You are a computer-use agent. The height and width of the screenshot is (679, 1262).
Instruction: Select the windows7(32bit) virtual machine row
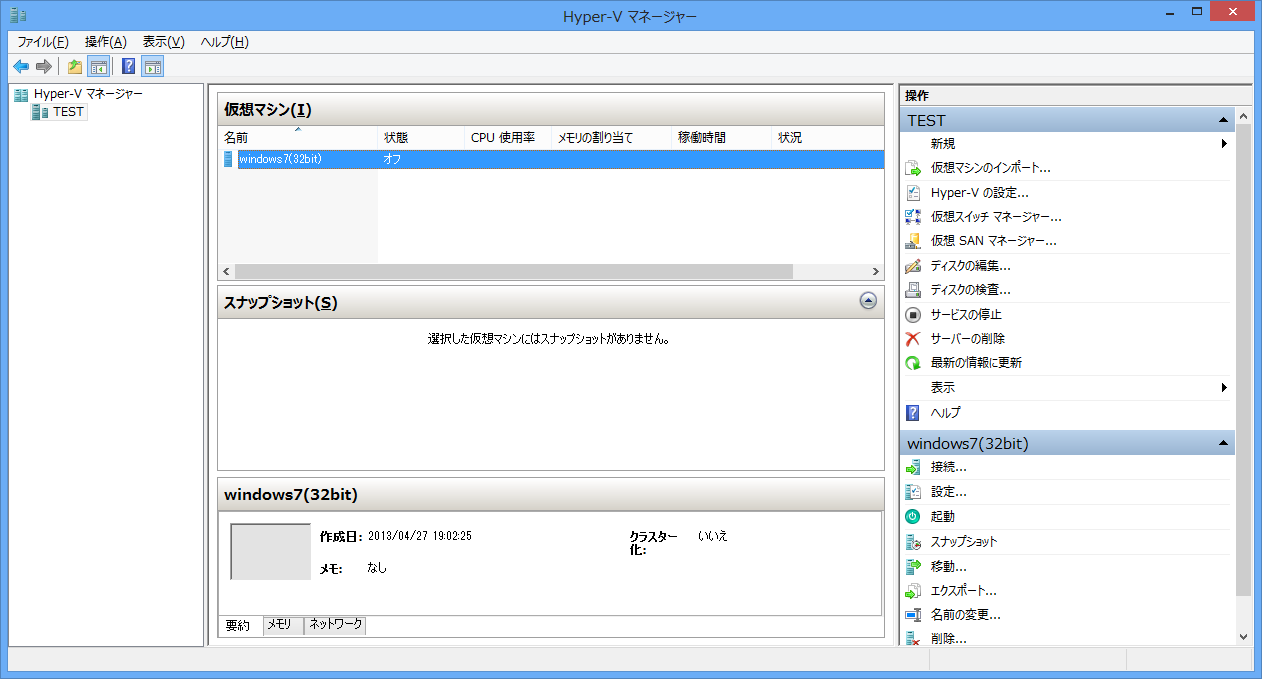pos(551,159)
